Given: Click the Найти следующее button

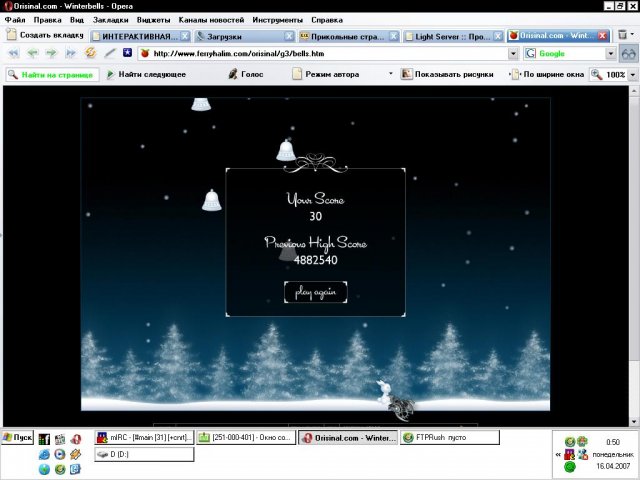Looking at the screenshot, I should pos(146,74).
